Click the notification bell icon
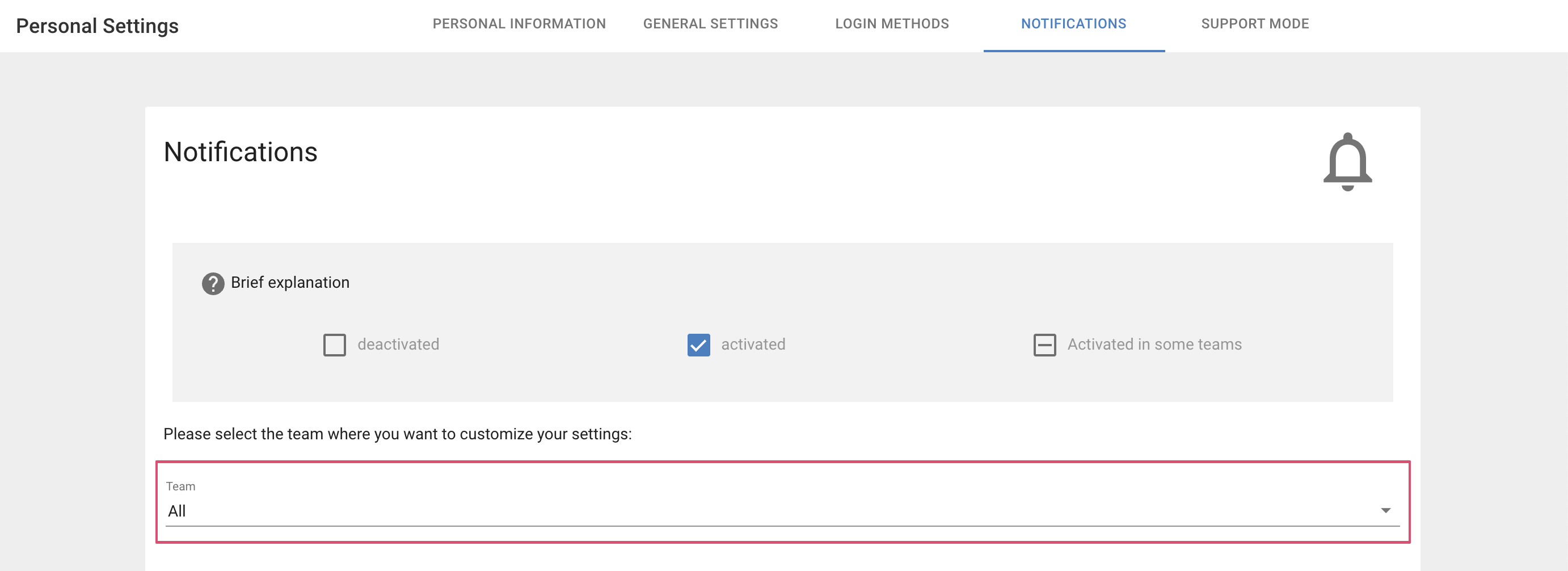The image size is (1568, 571). point(1348,162)
